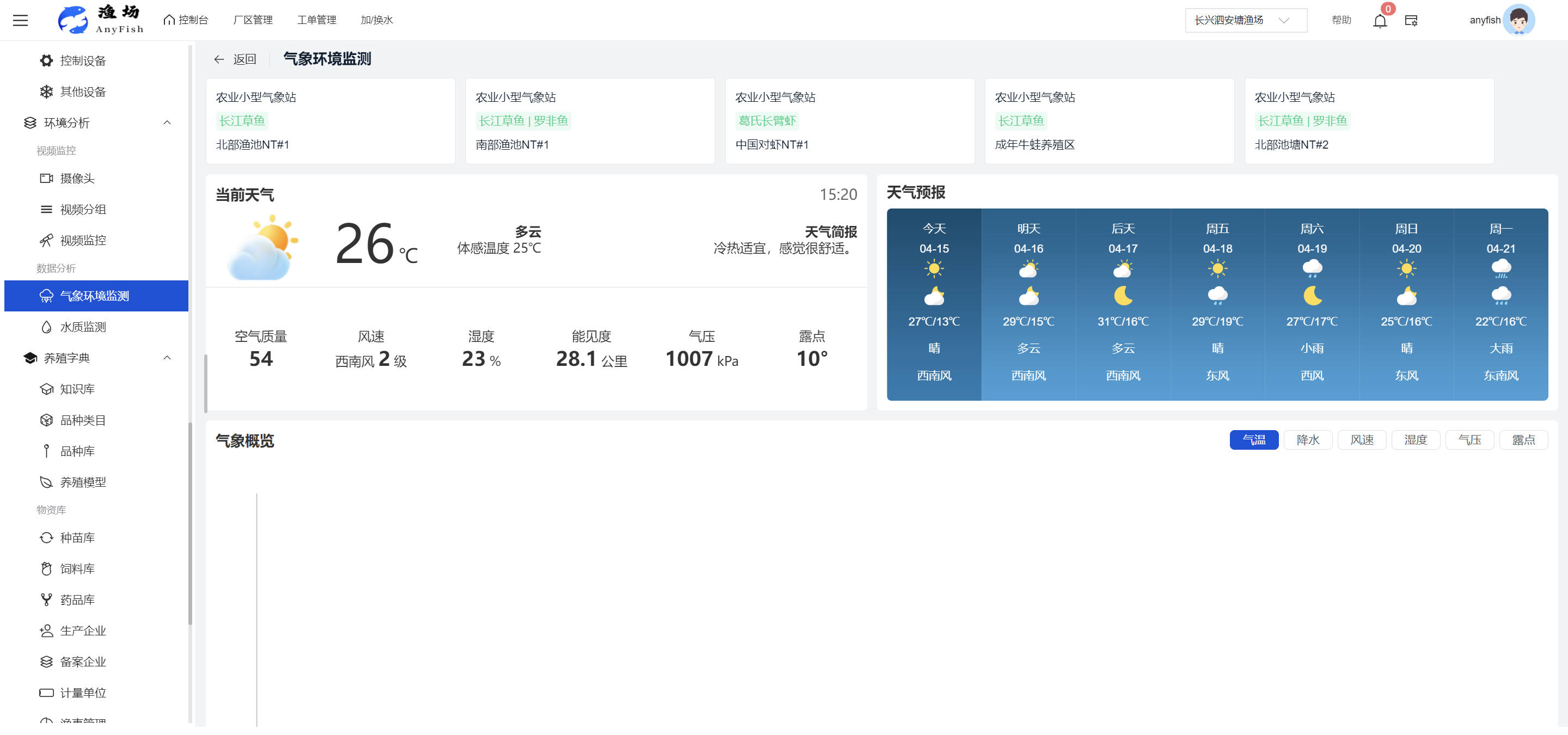Open 水质监测 water drop item

83,327
